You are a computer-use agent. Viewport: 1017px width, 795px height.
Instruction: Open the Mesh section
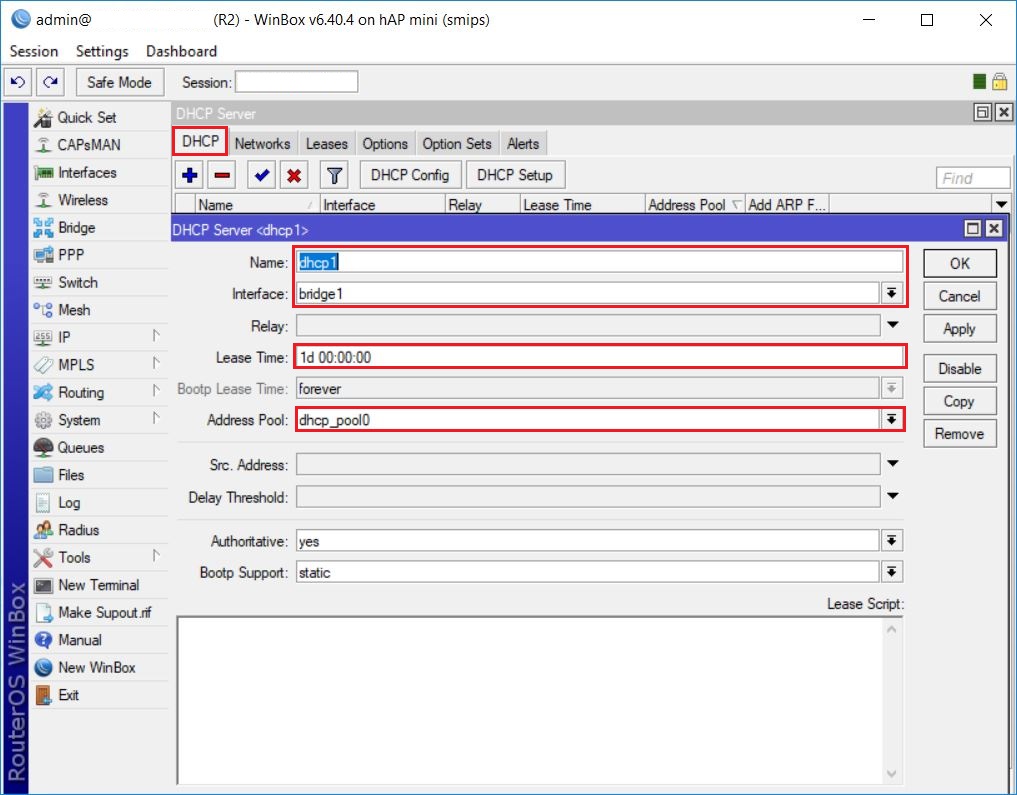point(74,310)
